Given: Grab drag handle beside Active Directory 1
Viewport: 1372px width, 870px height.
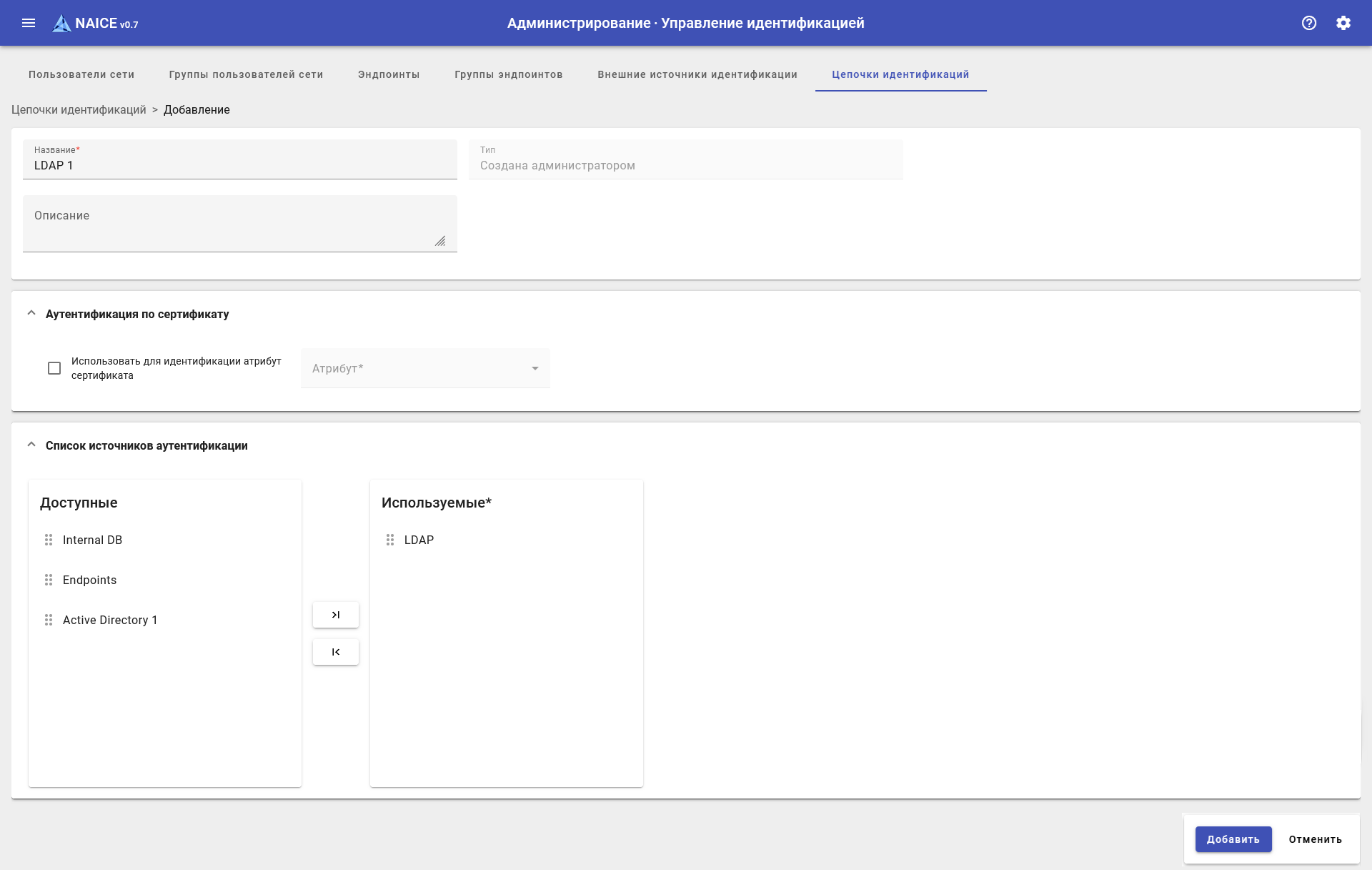Looking at the screenshot, I should coord(49,620).
